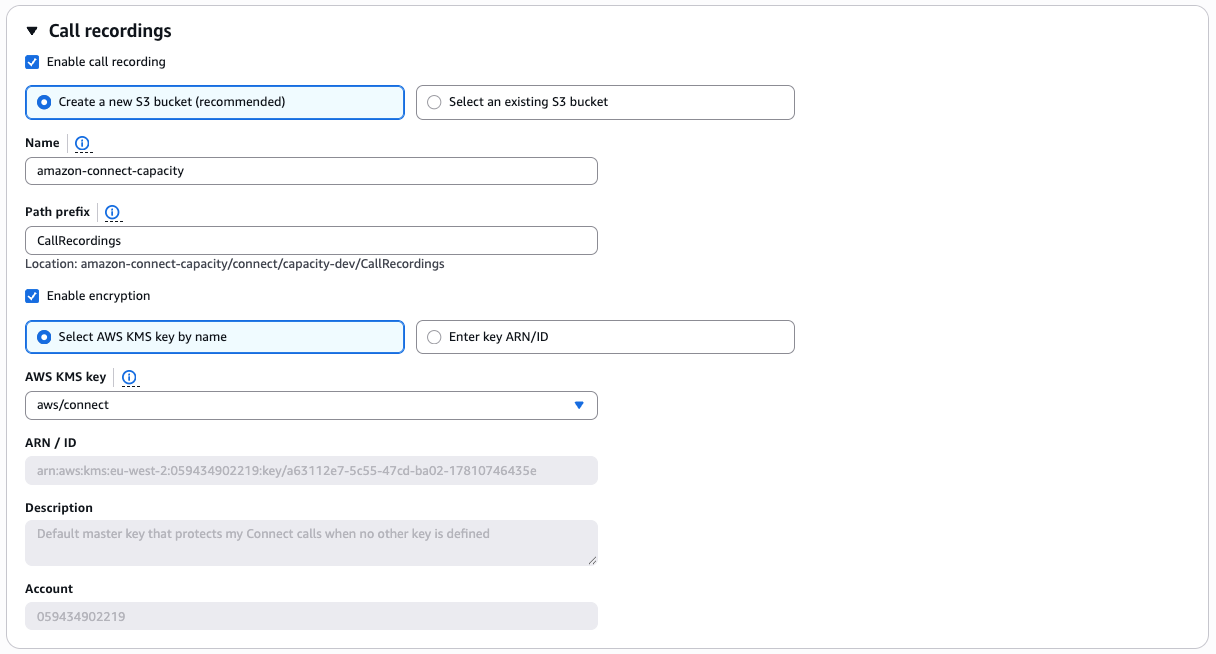Click the ARN / ID label
This screenshot has width=1216, height=654.
tap(51, 443)
